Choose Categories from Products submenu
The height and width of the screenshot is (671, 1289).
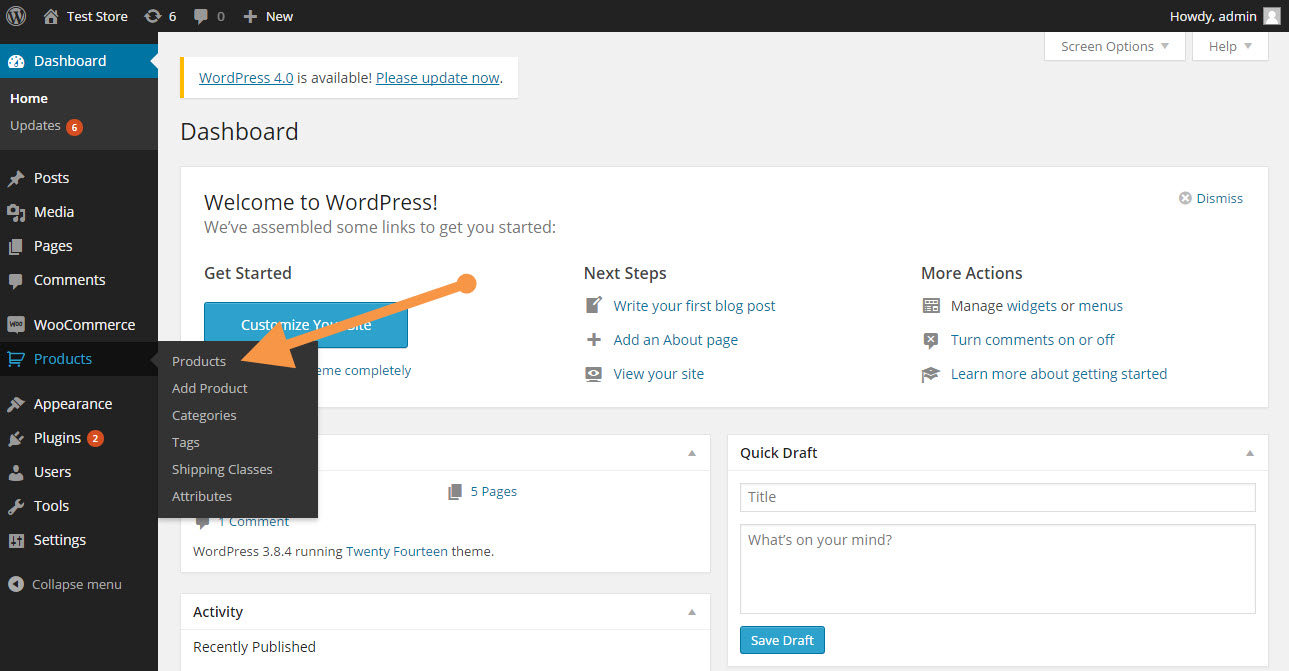(x=204, y=415)
